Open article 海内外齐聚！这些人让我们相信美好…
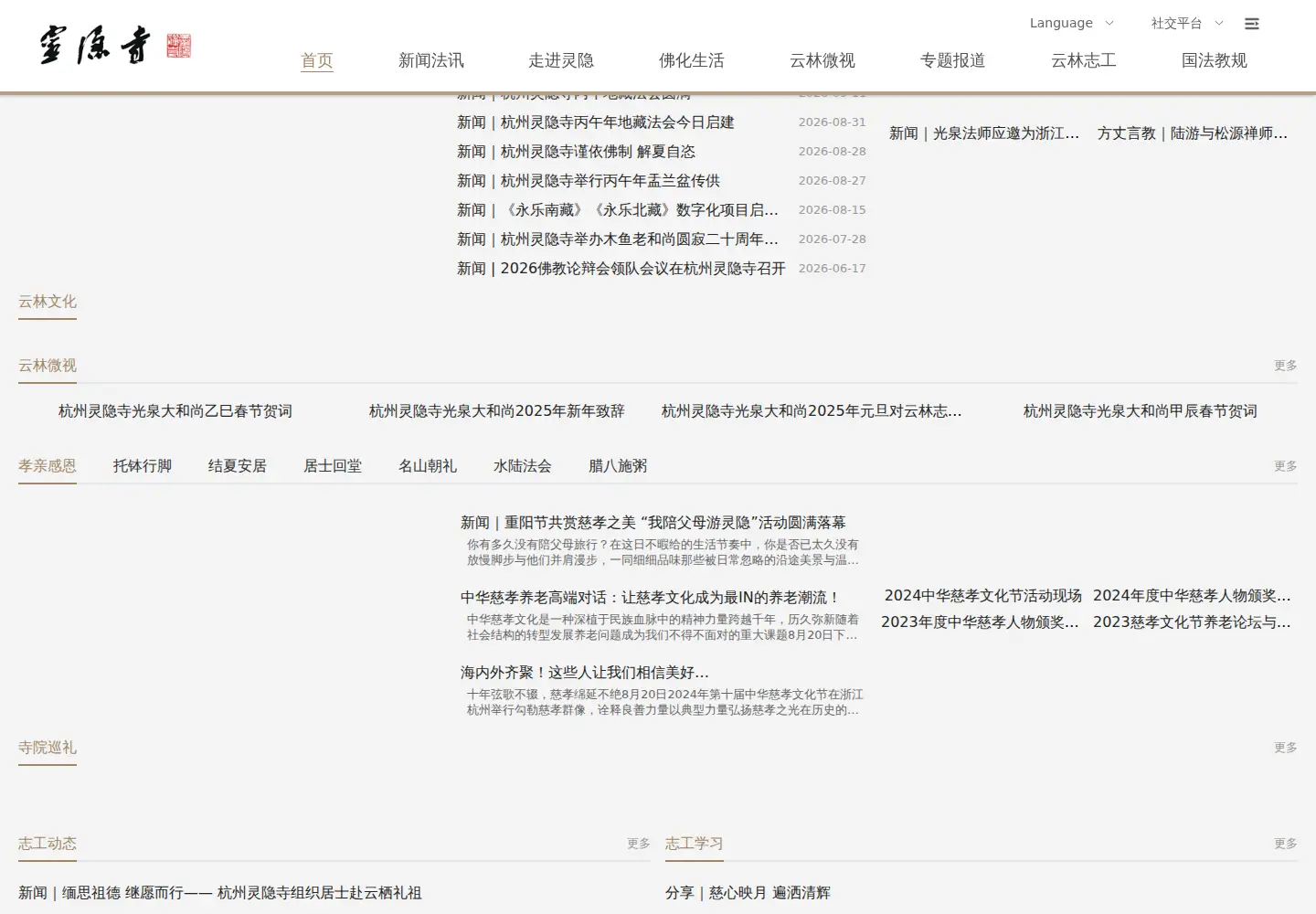Viewport: 1316px width, 914px height. click(585, 673)
